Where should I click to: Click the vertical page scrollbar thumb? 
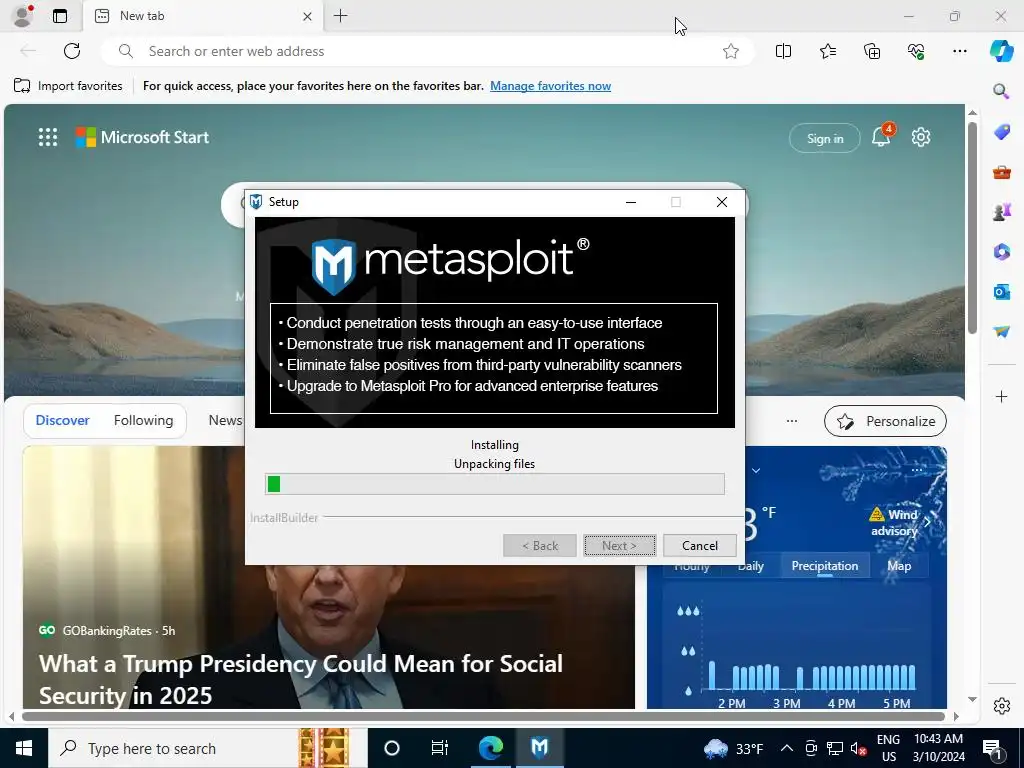[x=972, y=227]
